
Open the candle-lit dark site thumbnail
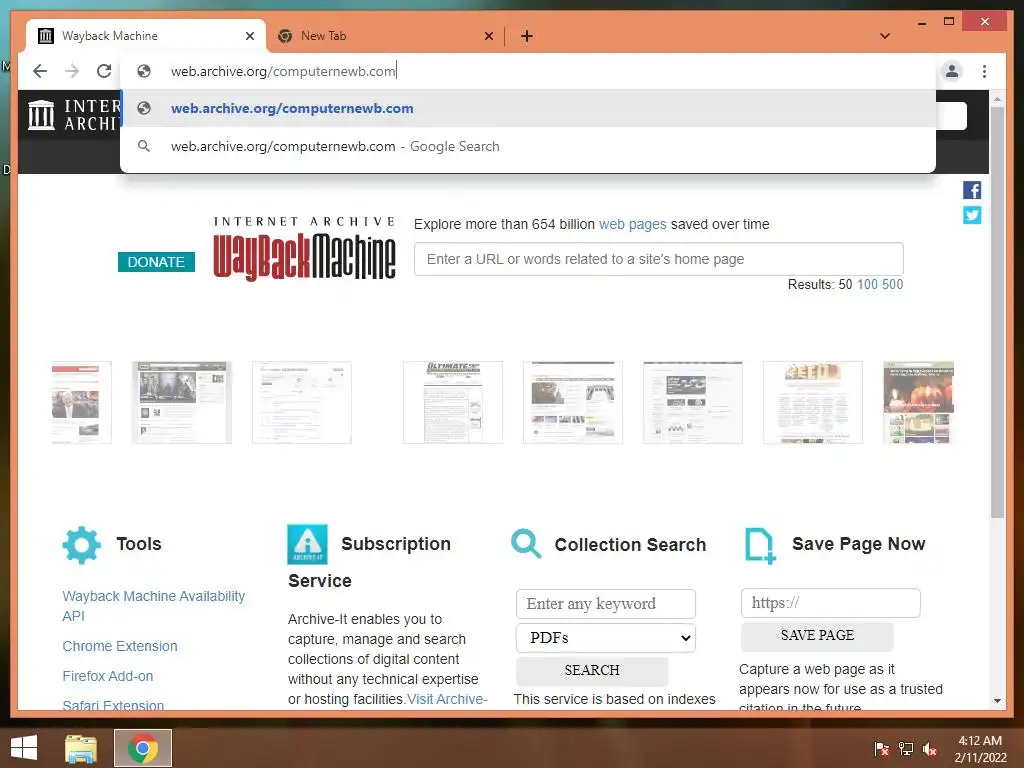pos(918,402)
